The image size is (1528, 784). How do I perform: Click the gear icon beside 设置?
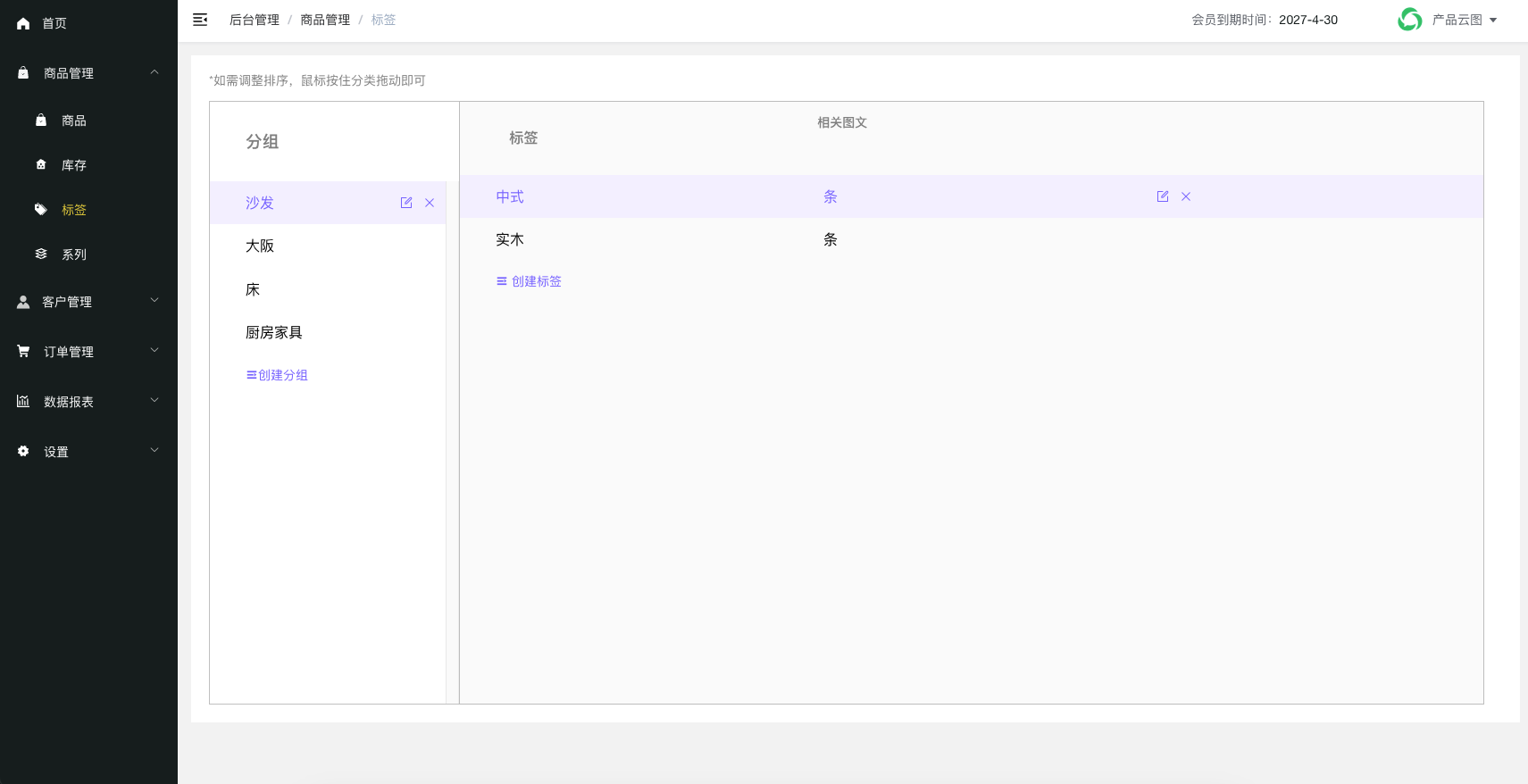(23, 451)
